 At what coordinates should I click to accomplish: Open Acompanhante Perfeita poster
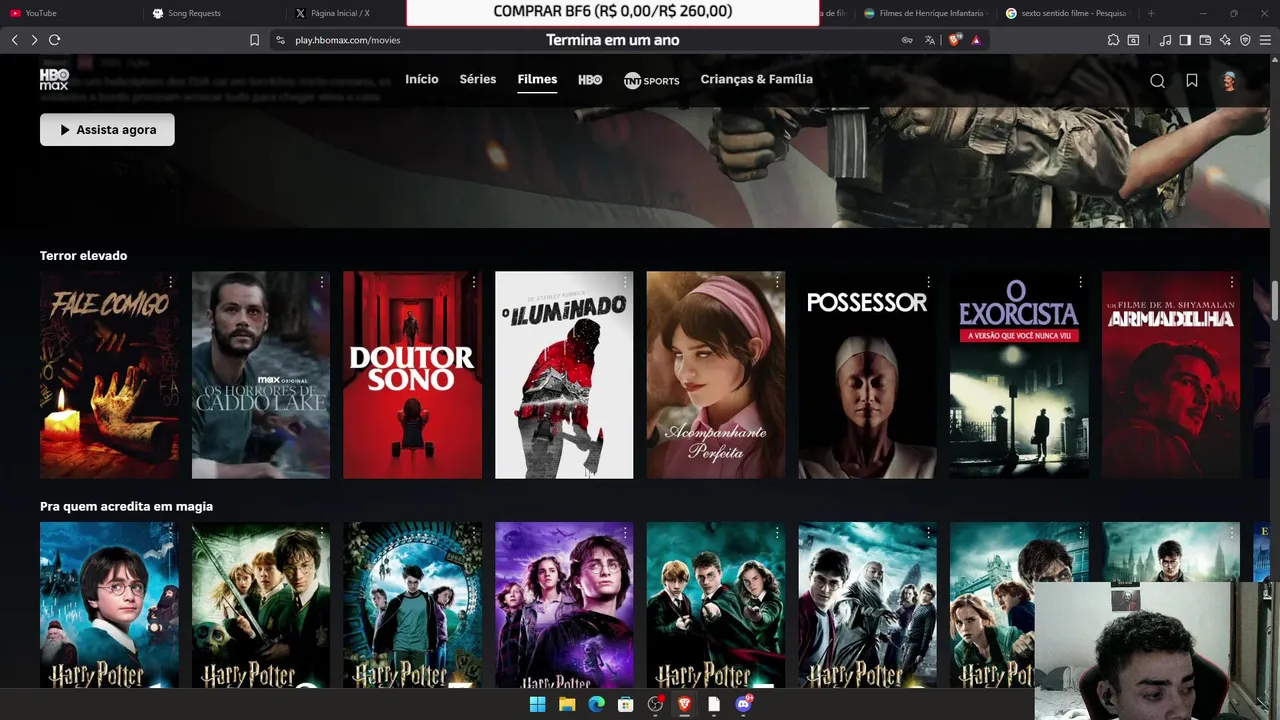click(716, 375)
